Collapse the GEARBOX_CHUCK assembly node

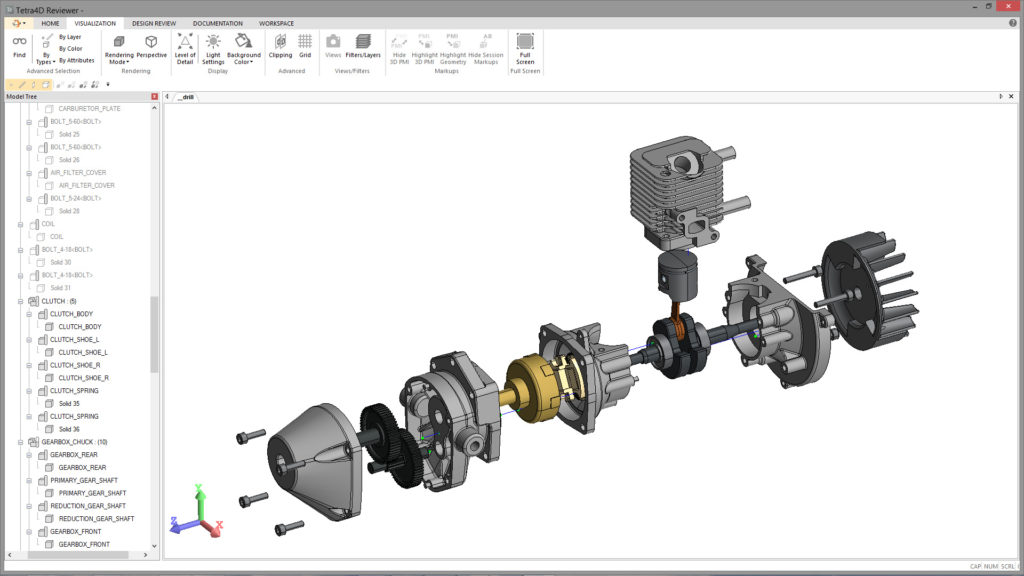pos(21,442)
